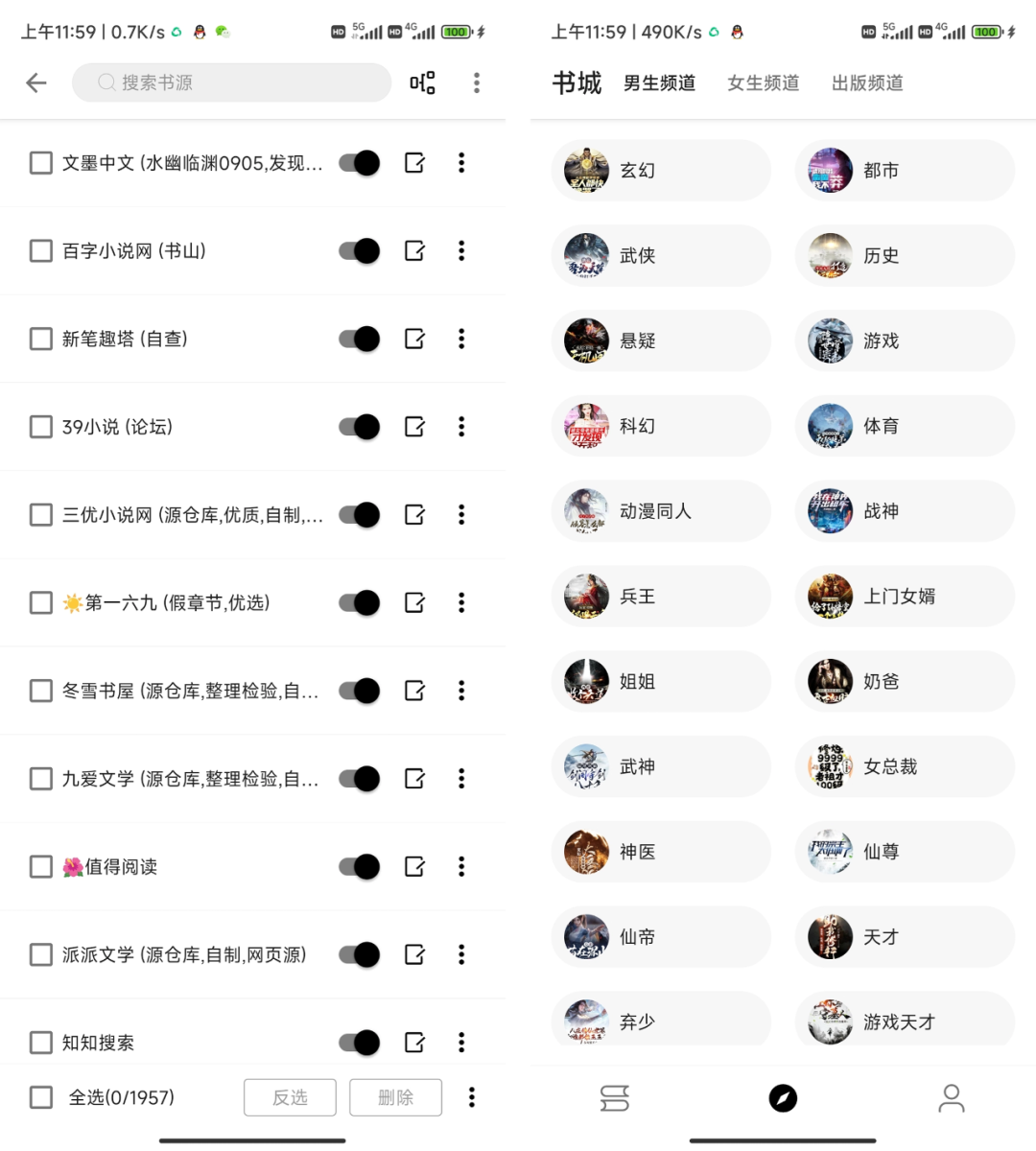This screenshot has height=1151, width=1036.
Task: Edit the 百字小说网 source
Action: tap(414, 251)
